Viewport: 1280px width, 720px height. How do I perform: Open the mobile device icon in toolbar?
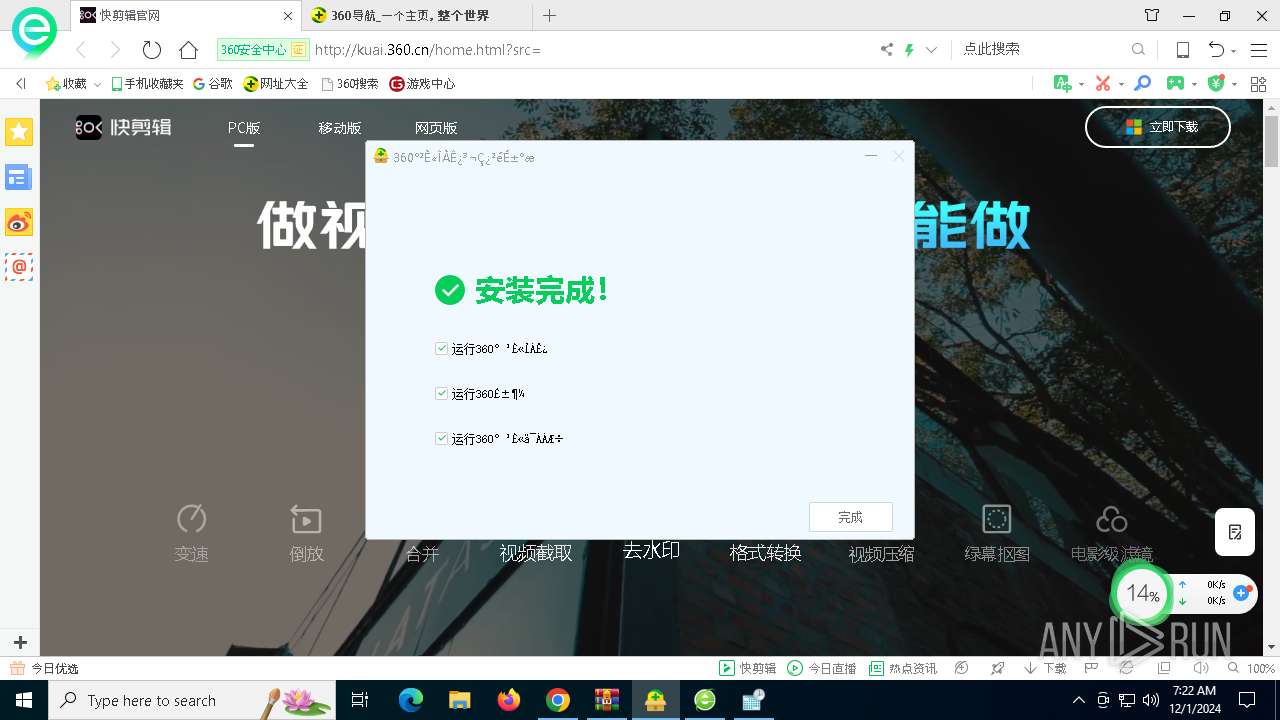click(x=1182, y=49)
